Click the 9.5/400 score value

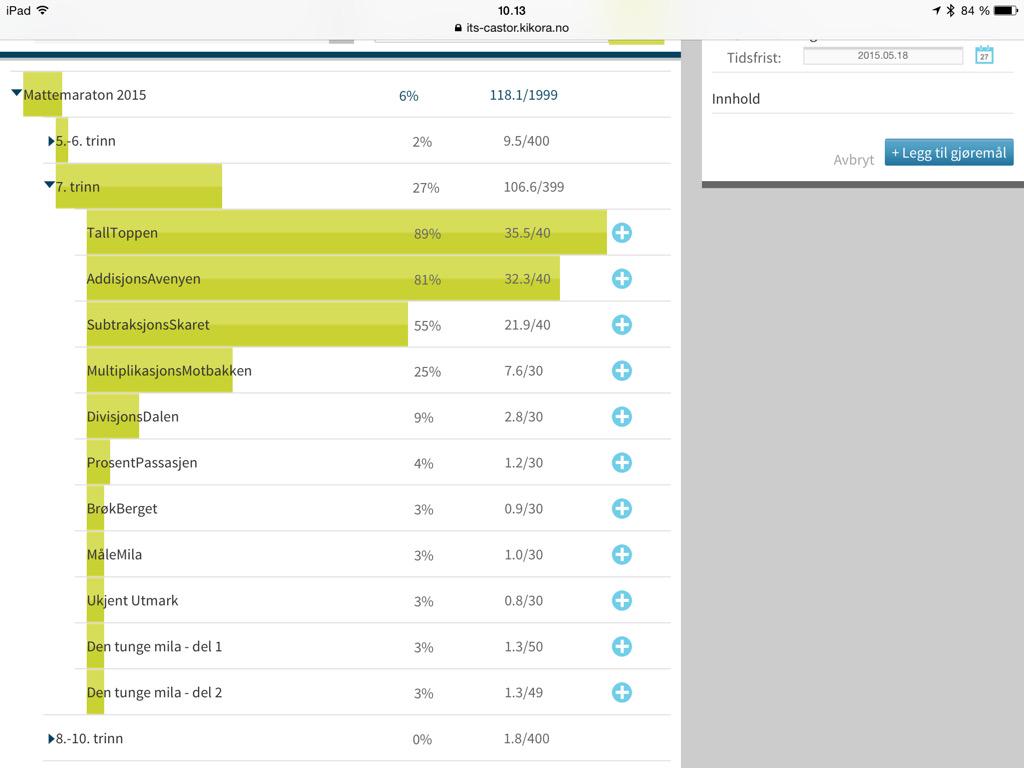526,141
